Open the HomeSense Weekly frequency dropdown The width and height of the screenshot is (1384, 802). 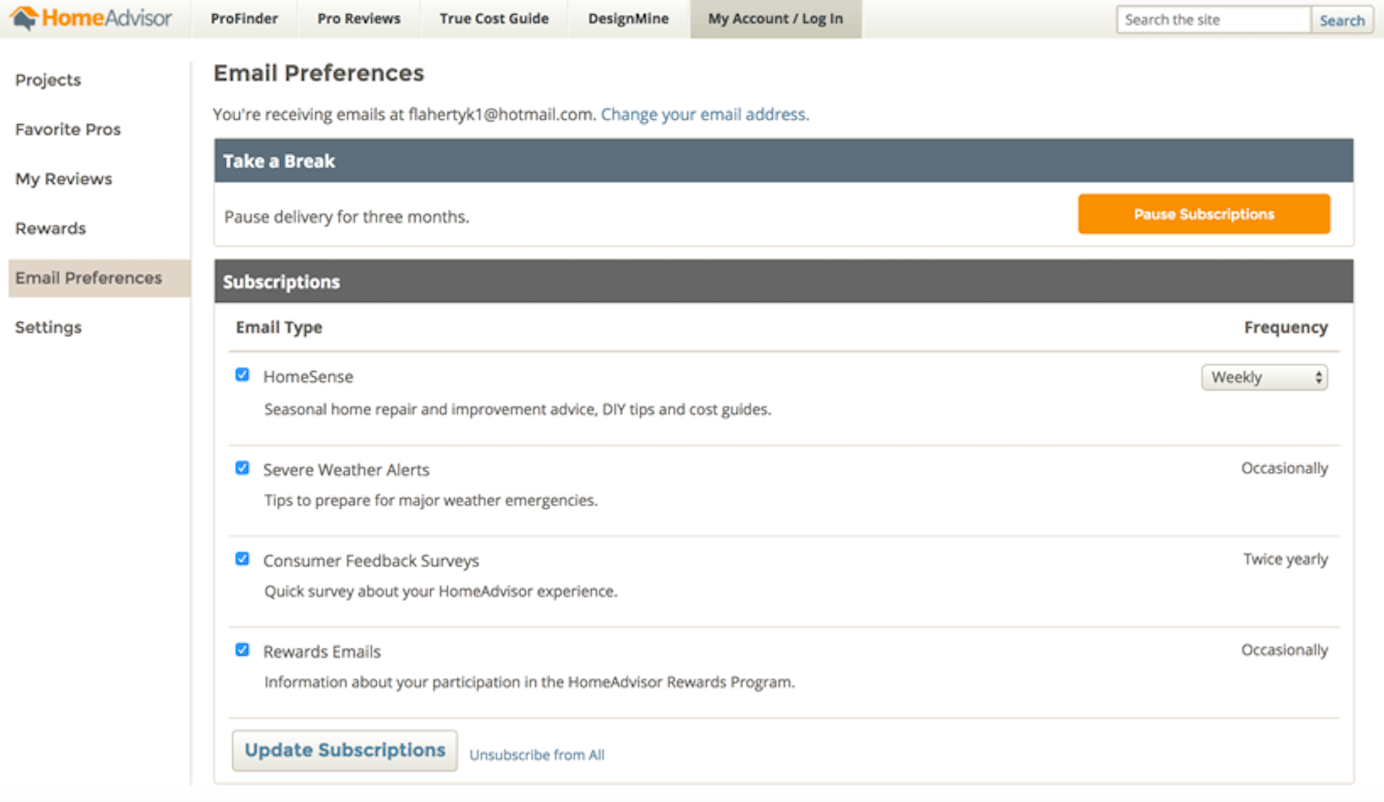[1264, 377]
